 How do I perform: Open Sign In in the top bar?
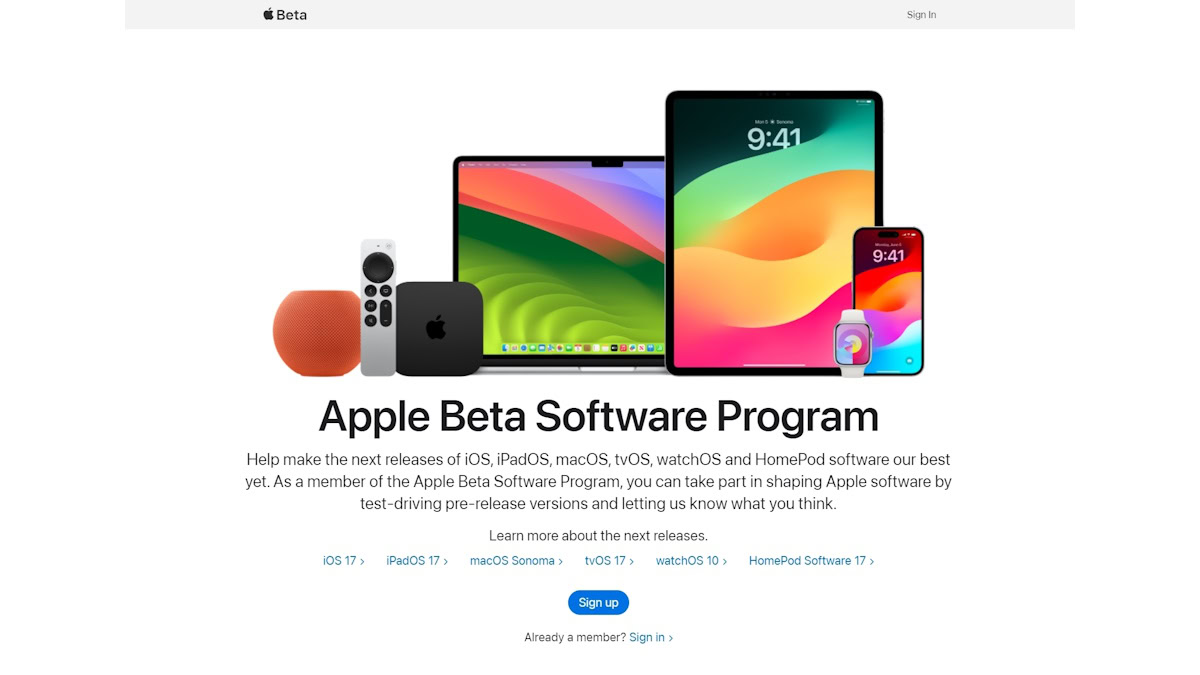point(921,15)
